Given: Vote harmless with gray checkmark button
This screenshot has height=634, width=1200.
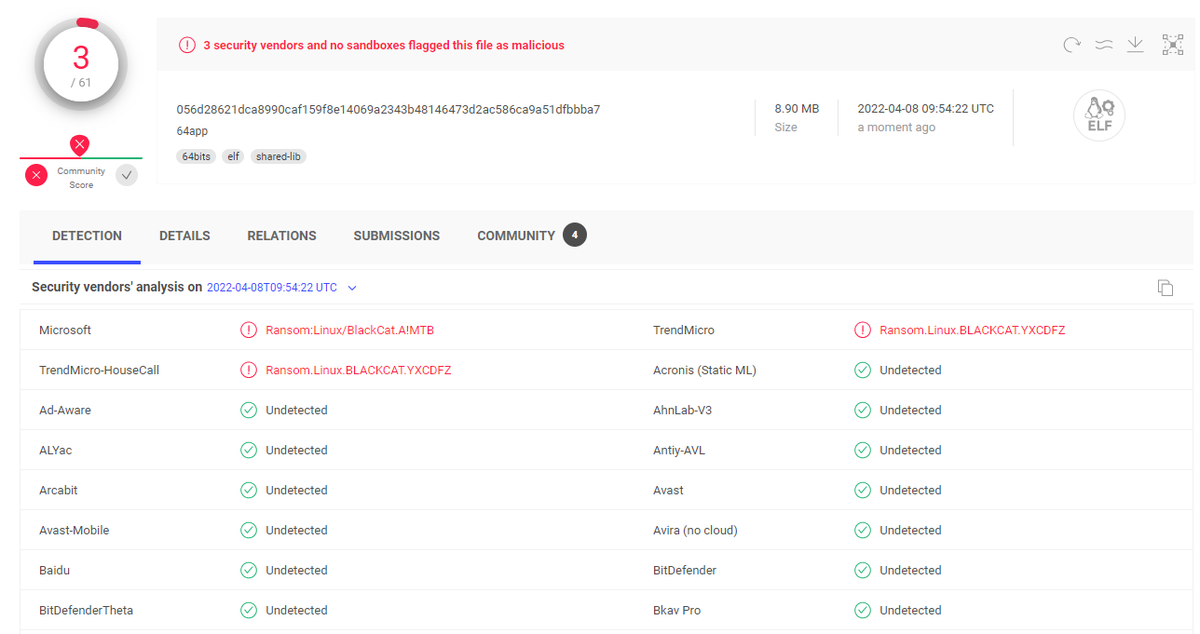Looking at the screenshot, I should click(126, 175).
